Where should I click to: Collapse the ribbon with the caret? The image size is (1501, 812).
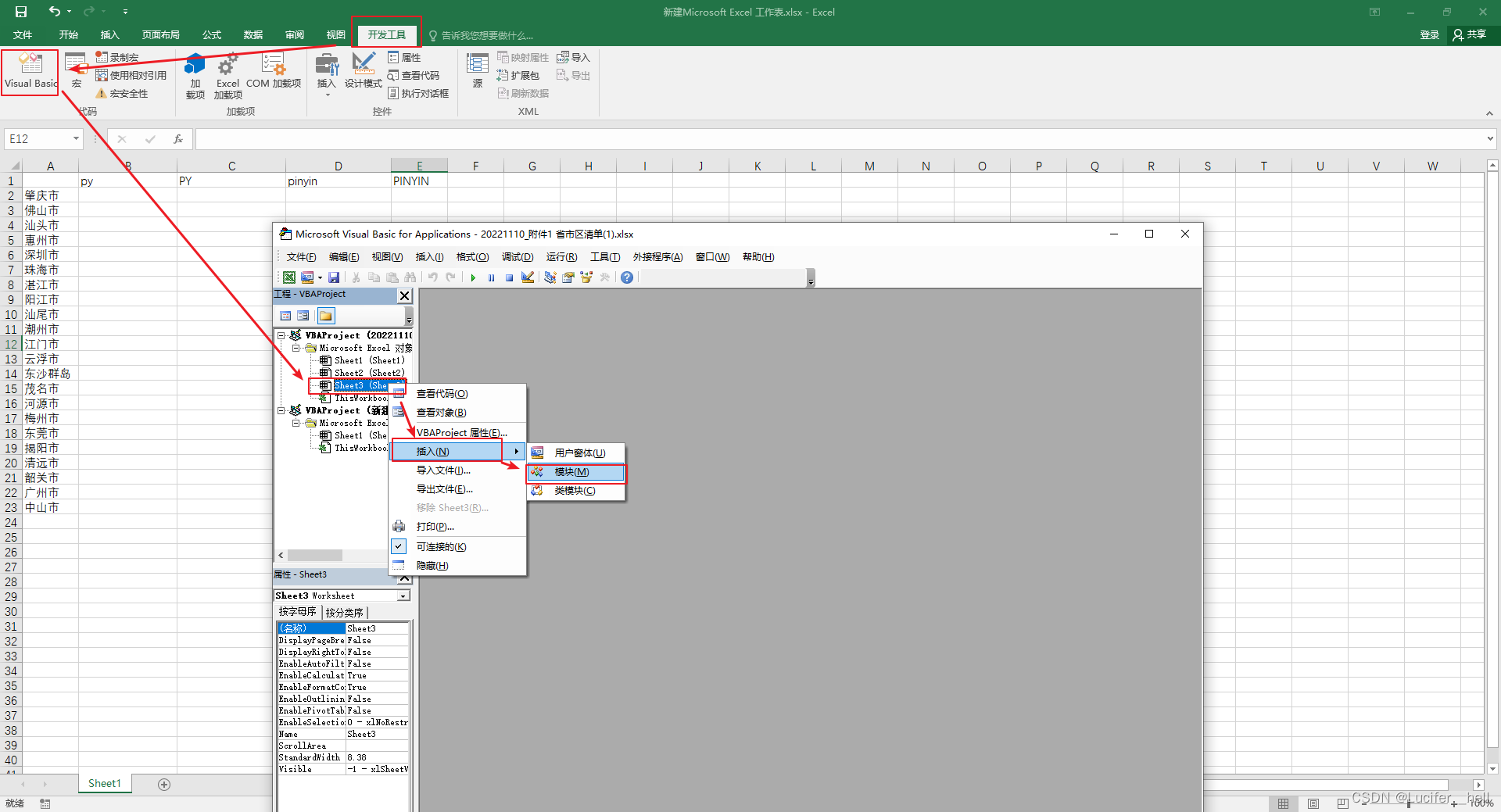point(1489,113)
